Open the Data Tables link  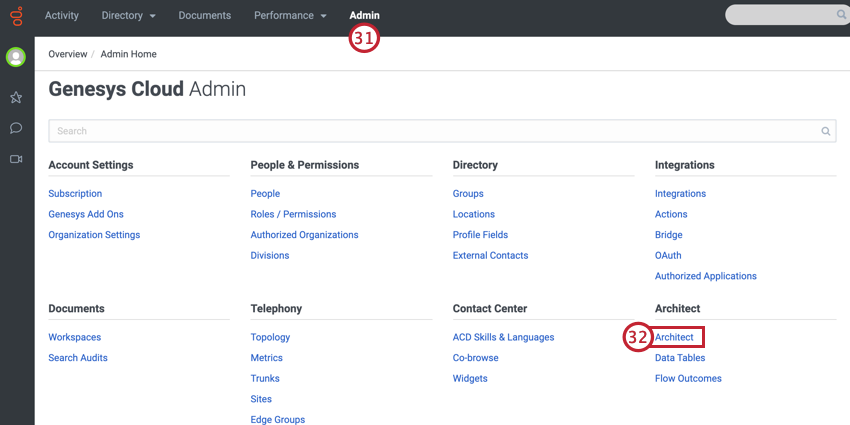click(680, 358)
